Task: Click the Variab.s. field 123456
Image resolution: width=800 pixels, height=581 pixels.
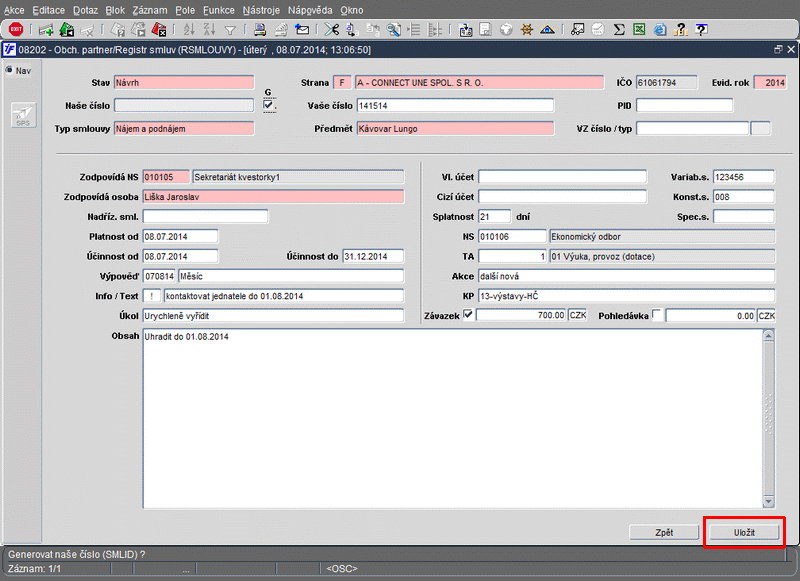Action: point(744,177)
